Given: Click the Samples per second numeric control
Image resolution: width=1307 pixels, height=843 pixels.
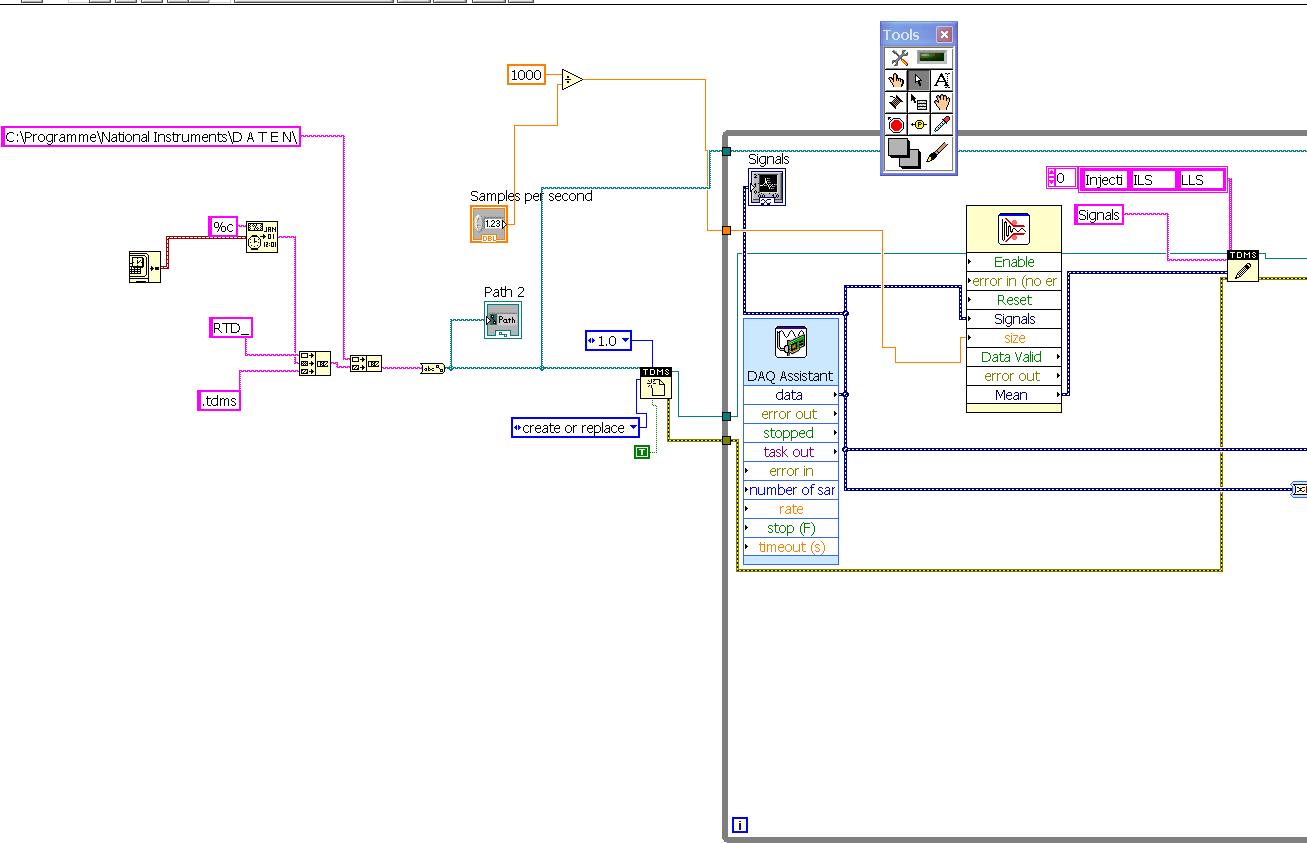Looking at the screenshot, I should [x=489, y=224].
